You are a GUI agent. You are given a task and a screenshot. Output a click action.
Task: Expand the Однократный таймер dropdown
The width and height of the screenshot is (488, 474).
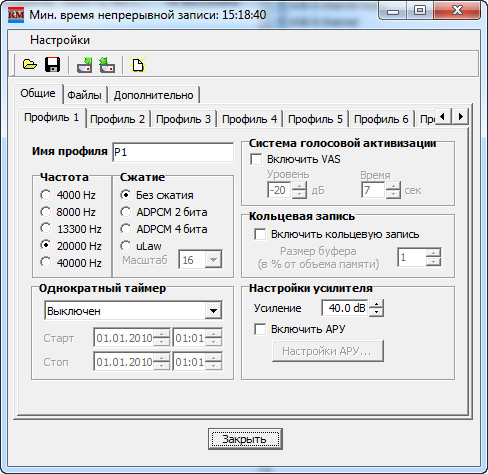pyautogui.click(x=213, y=311)
